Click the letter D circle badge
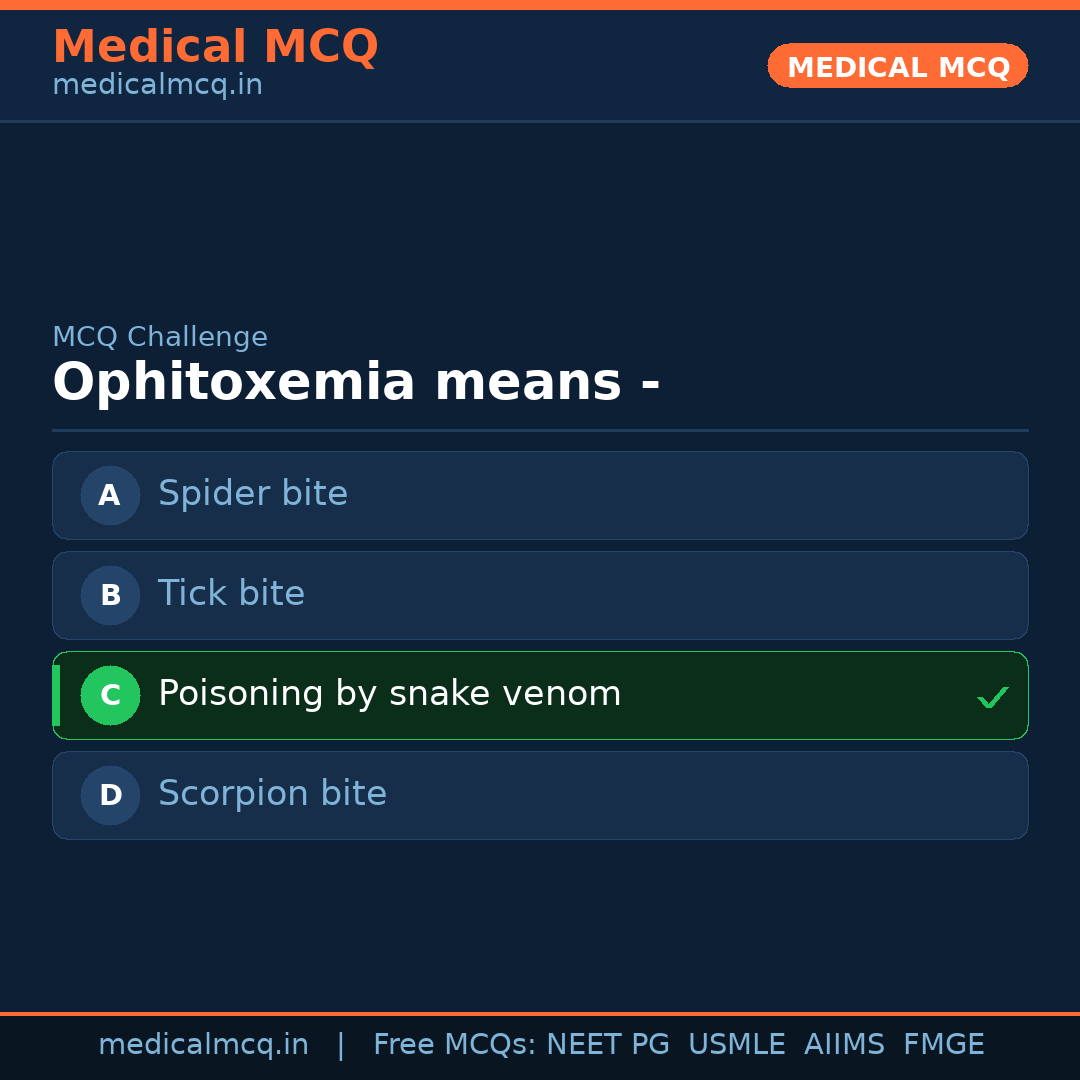The width and height of the screenshot is (1080, 1080). point(110,795)
